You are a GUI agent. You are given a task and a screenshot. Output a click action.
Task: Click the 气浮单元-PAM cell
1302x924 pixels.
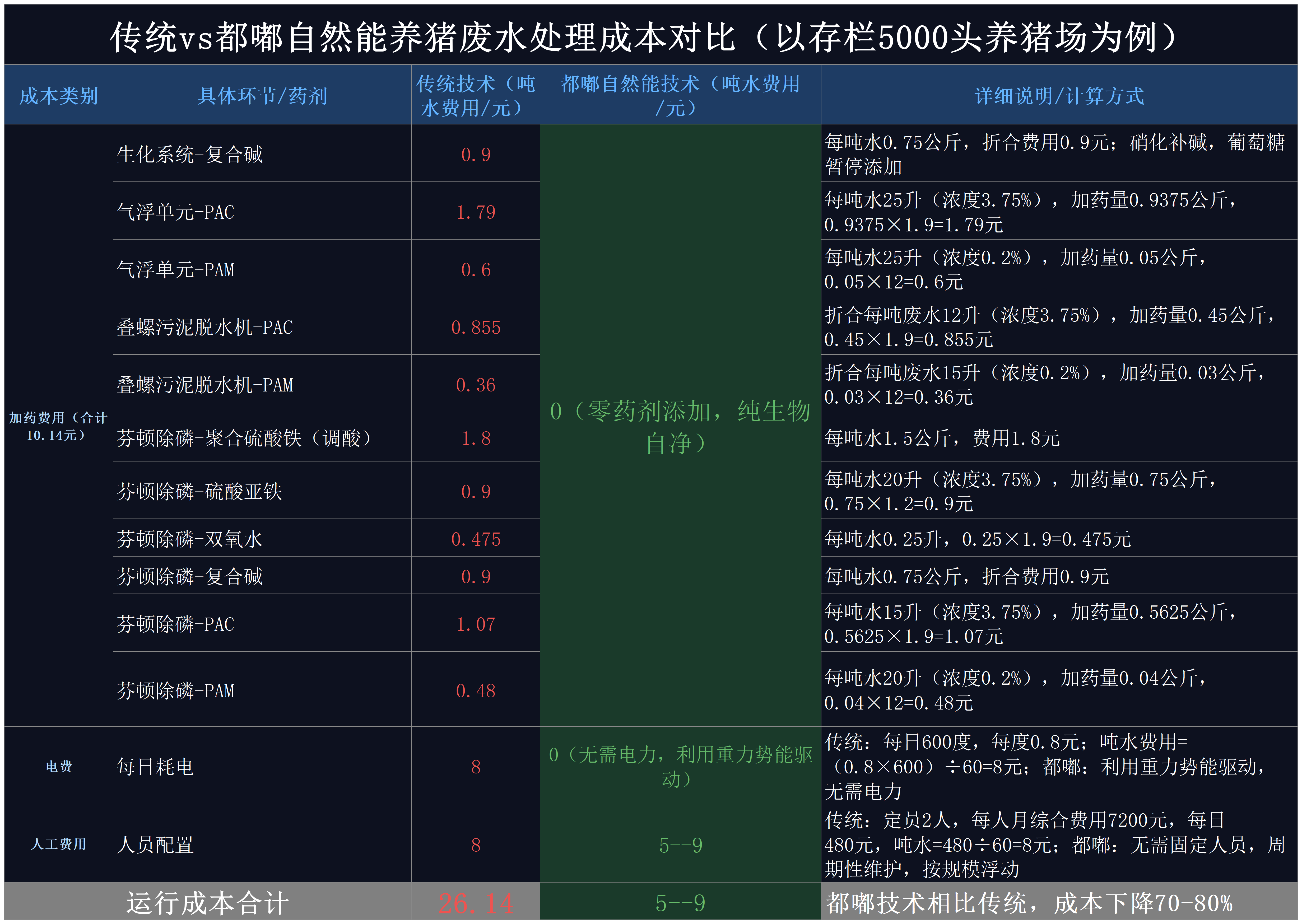click(x=176, y=269)
